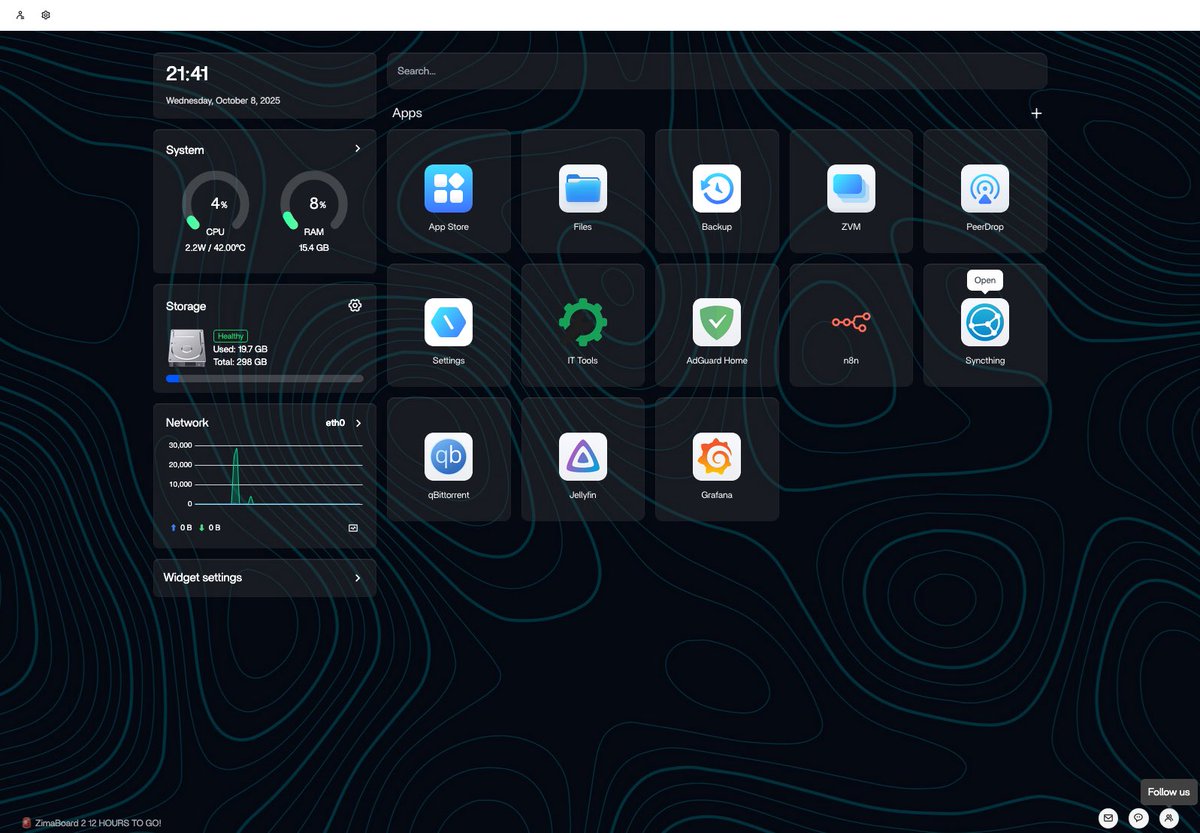Viewport: 1200px width, 833px height.
Task: Expand the System widget chevron
Action: point(358,149)
